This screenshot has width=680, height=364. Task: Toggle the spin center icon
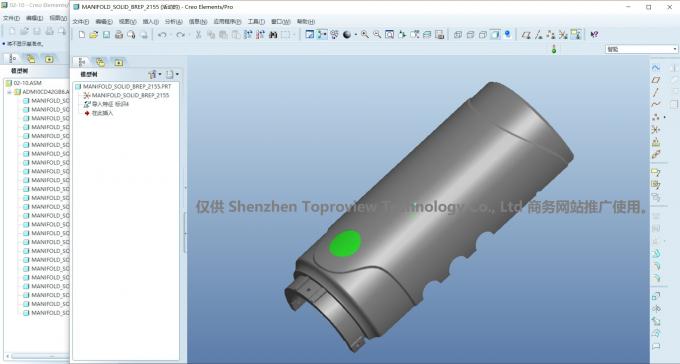tap(322, 35)
